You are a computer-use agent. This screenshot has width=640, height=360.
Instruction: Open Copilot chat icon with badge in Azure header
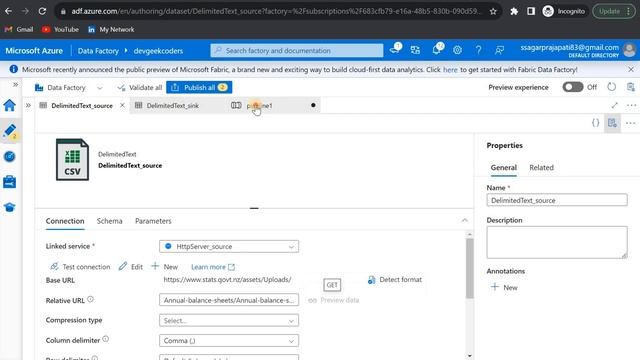(395, 49)
